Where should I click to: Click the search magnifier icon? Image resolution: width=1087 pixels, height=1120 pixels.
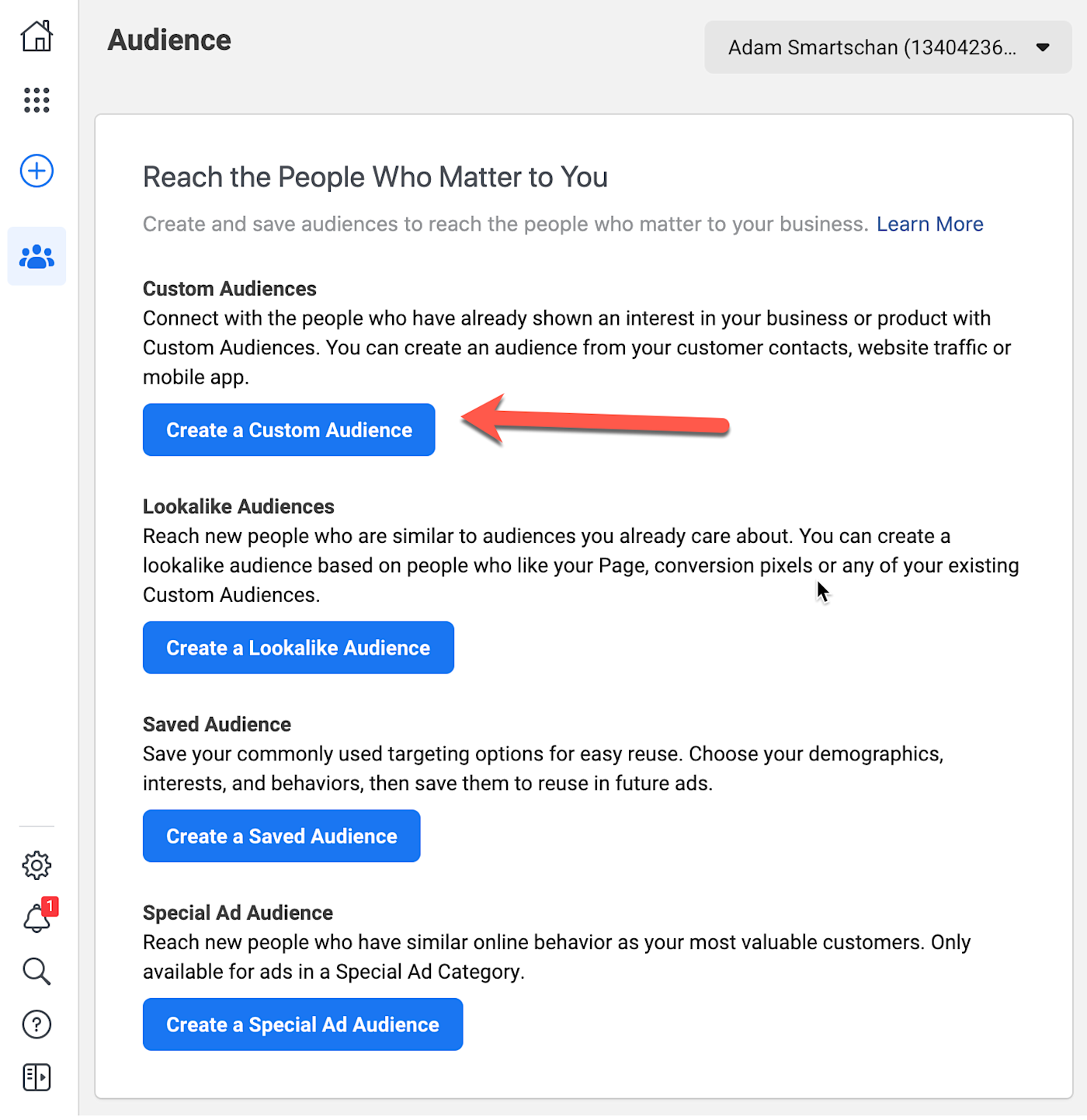pyautogui.click(x=36, y=972)
